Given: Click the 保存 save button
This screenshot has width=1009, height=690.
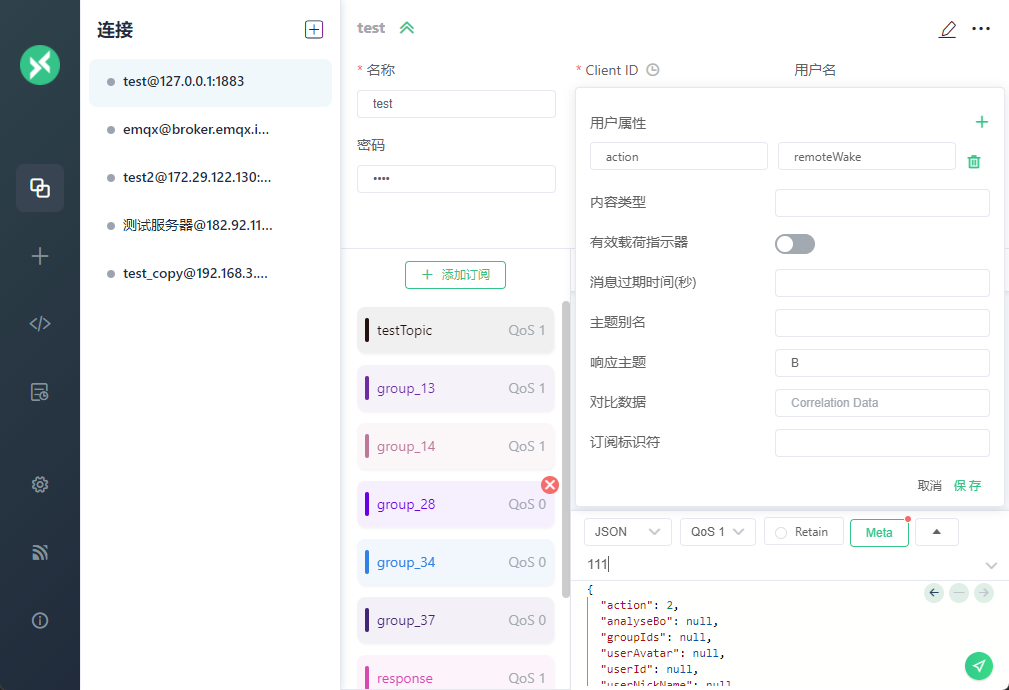Looking at the screenshot, I should pyautogui.click(x=967, y=485).
